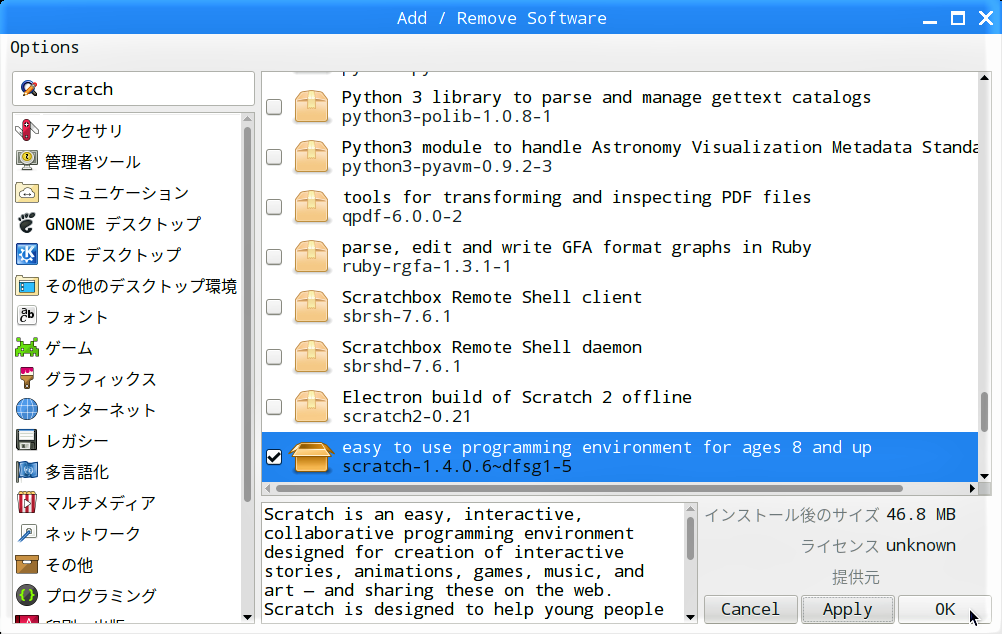The height and width of the screenshot is (634, 1002).
Task: Click the インターネット category label
Action: pyautogui.click(x=101, y=410)
